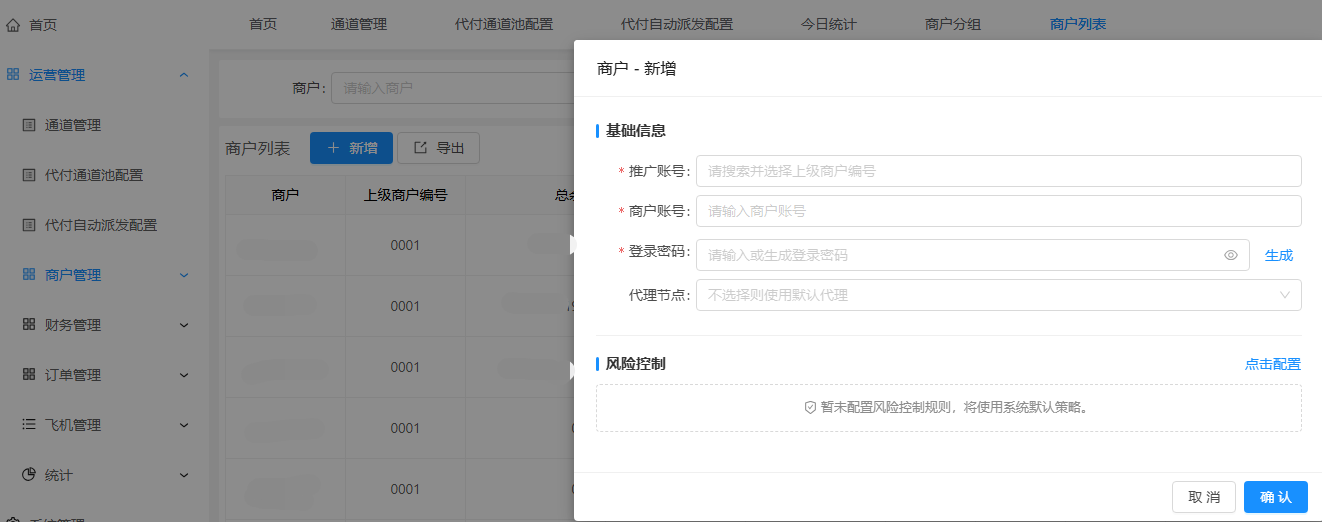This screenshot has height=522, width=1322.
Task: Focus the 商户 search input in background
Action: tap(452, 88)
